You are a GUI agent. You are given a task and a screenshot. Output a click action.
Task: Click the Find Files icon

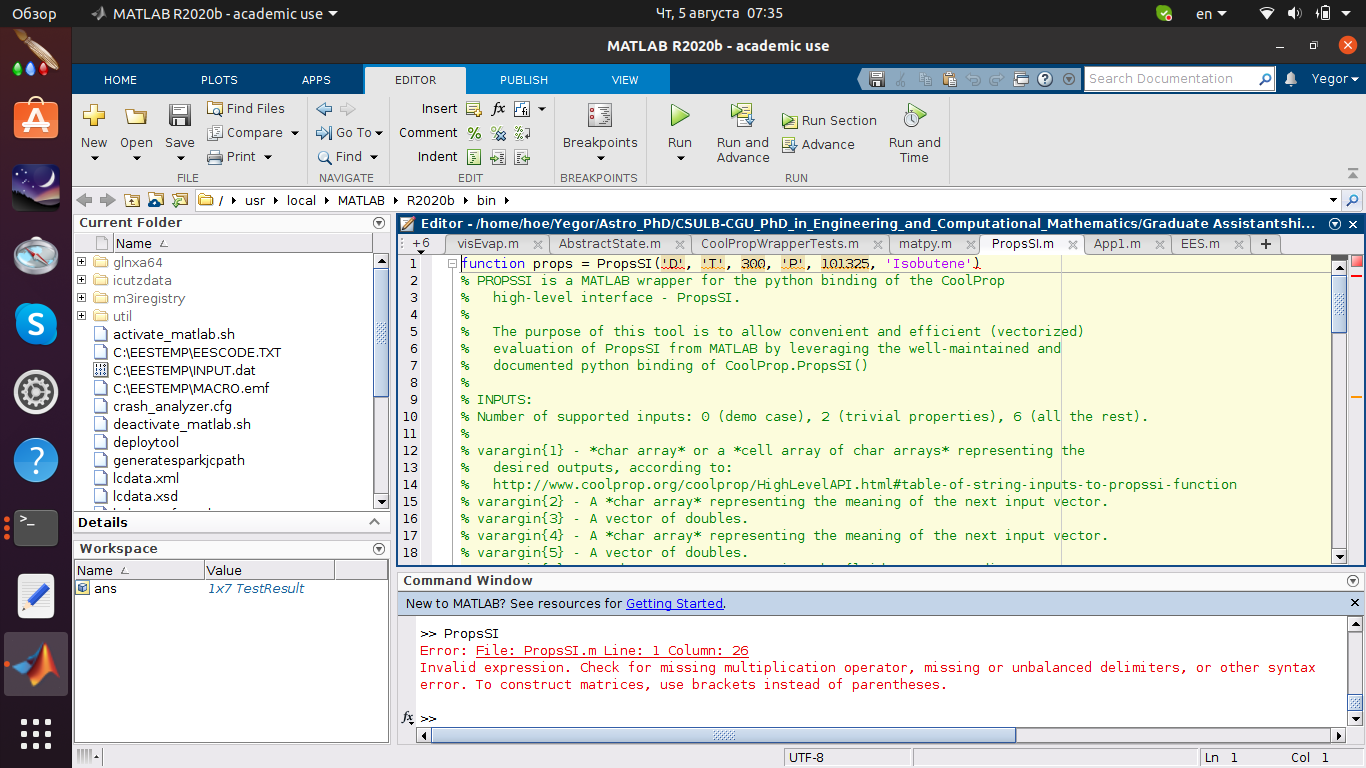pyautogui.click(x=216, y=108)
